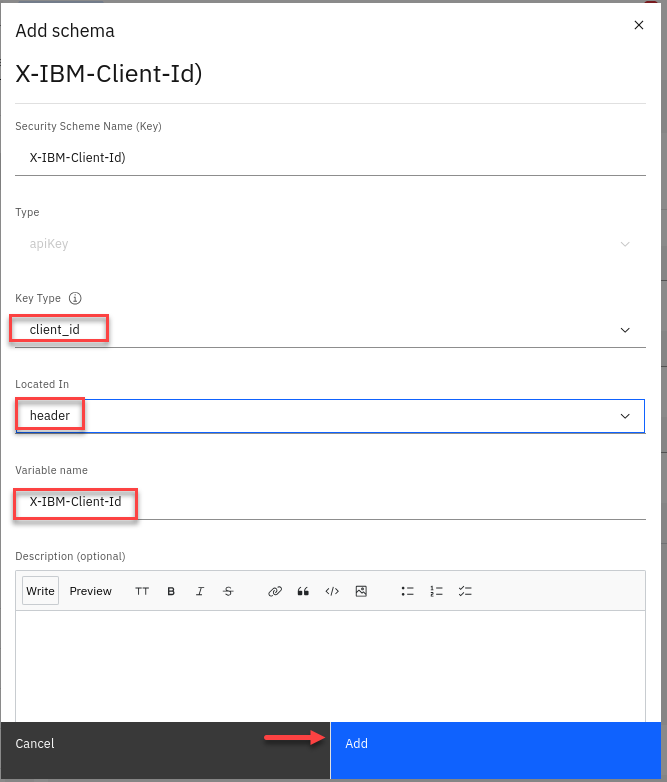The height and width of the screenshot is (782, 667).
Task: Apply strikethrough formatting to text
Action: pyautogui.click(x=228, y=591)
